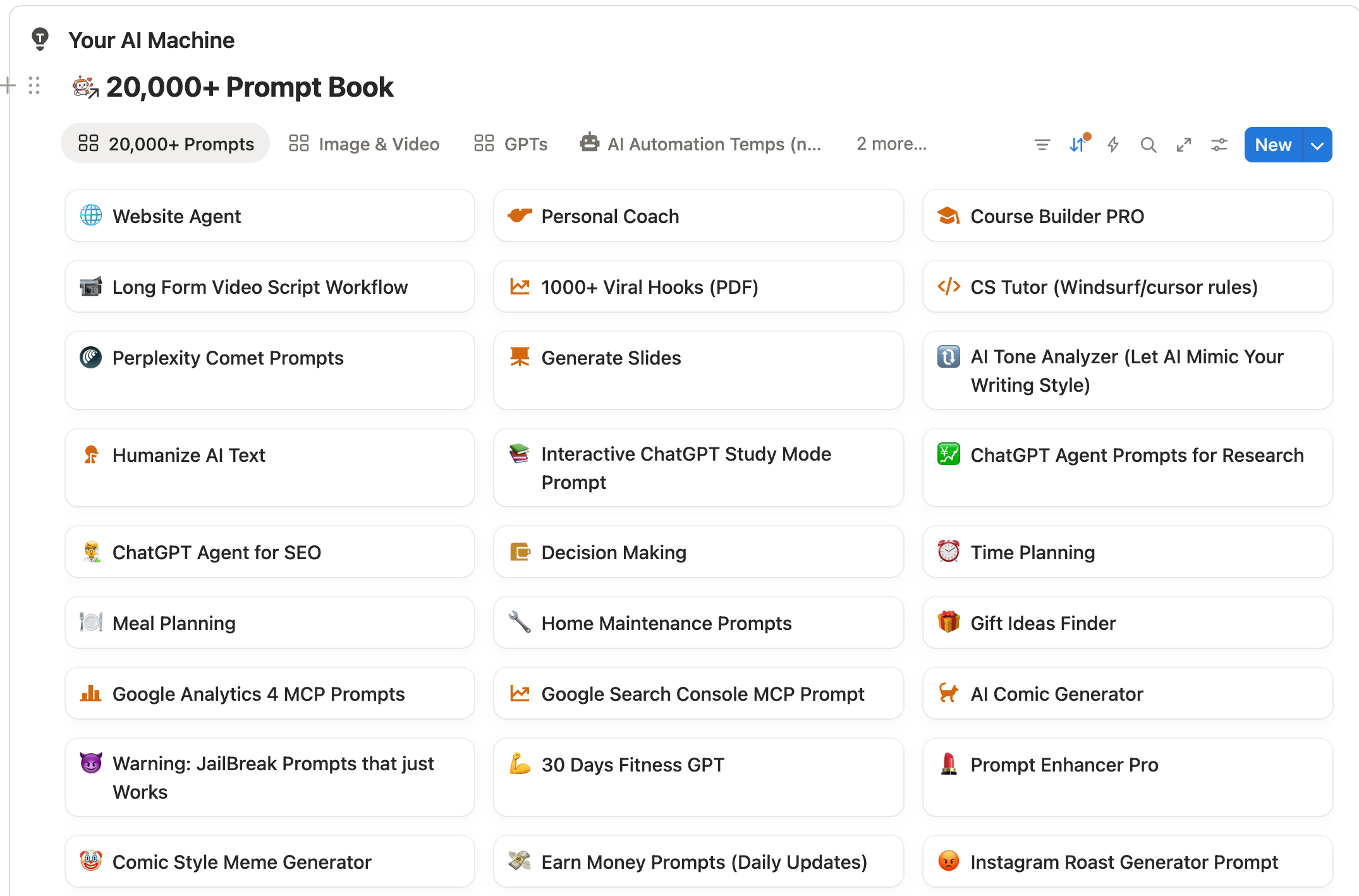Viewport: 1359px width, 896px height.
Task: Open database automations with the lightning icon
Action: (x=1113, y=144)
